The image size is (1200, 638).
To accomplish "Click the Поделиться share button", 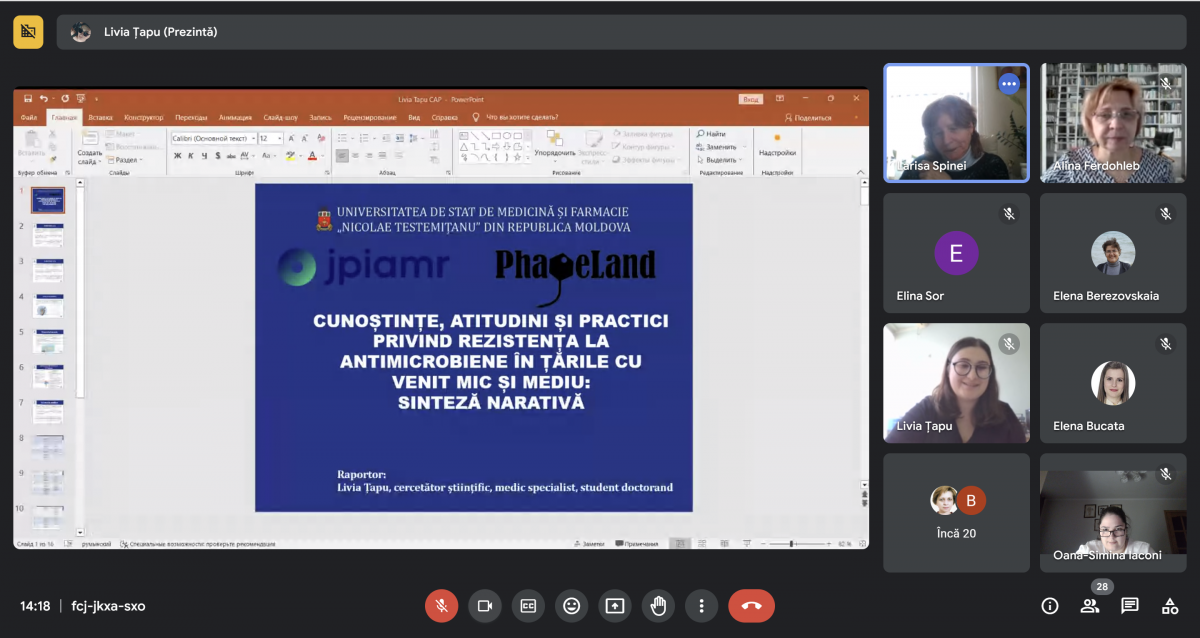I will [811, 117].
